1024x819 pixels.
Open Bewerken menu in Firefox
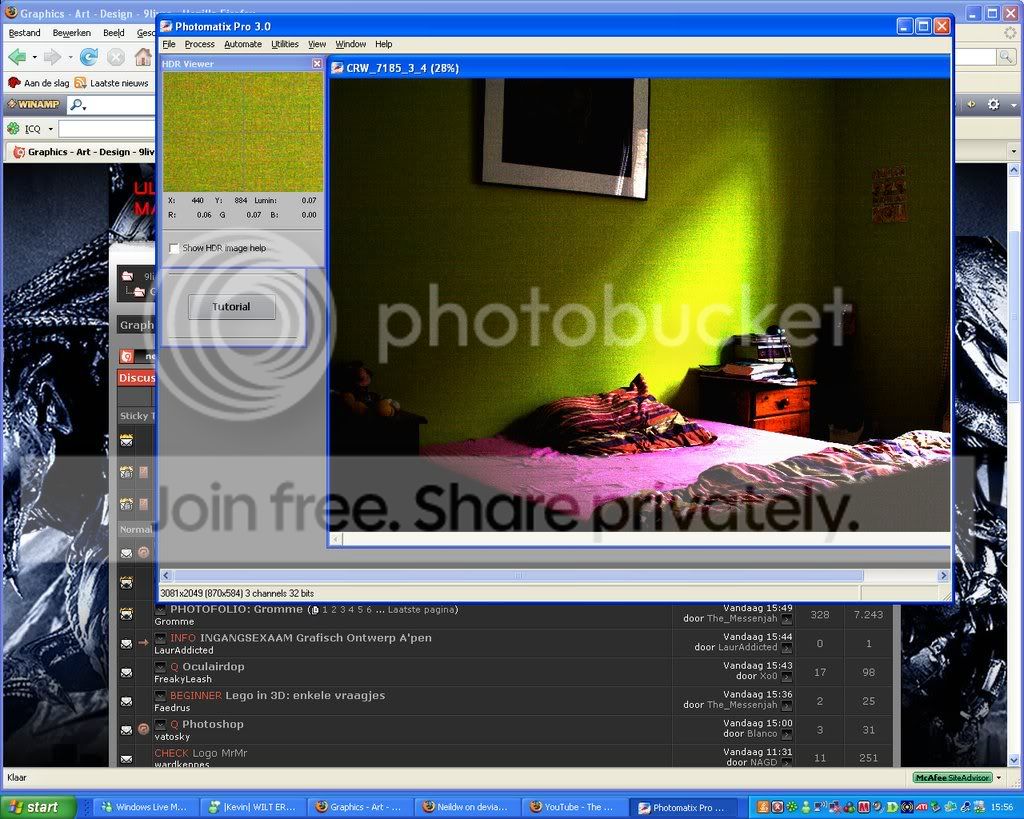click(72, 33)
